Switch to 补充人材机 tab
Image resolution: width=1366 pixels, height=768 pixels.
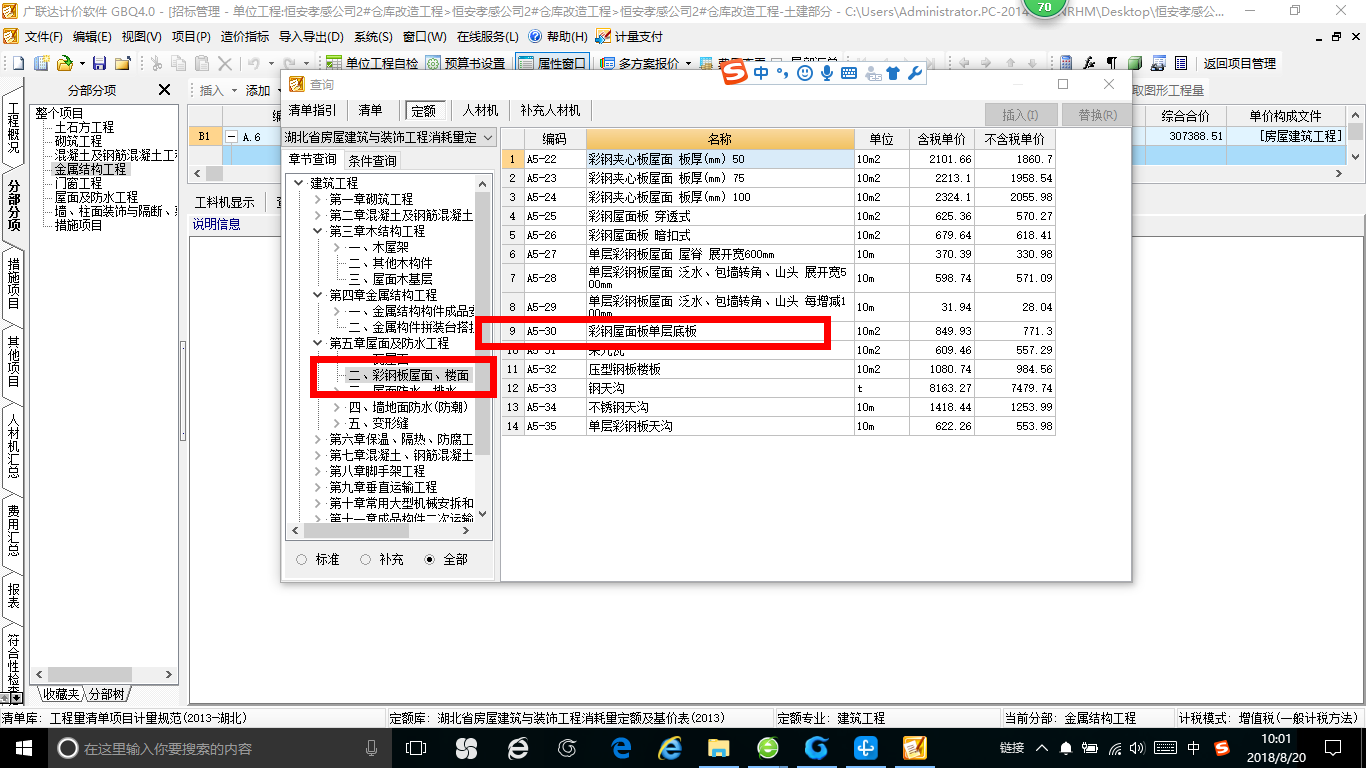point(550,110)
